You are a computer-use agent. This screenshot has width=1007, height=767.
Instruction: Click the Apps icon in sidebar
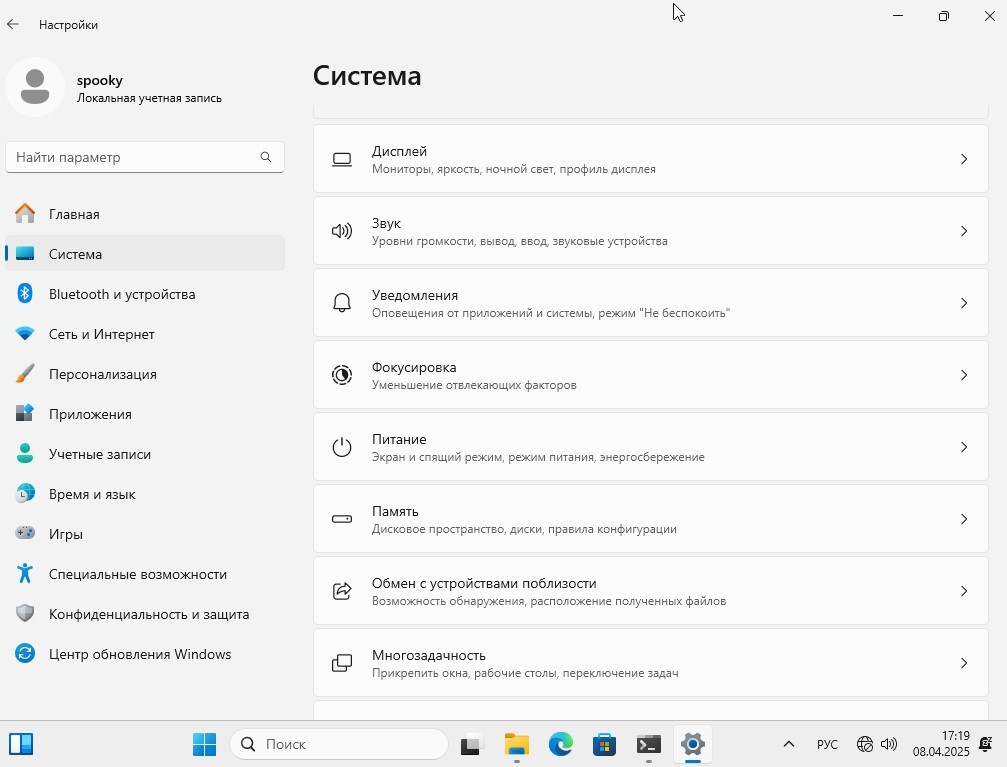(x=25, y=413)
